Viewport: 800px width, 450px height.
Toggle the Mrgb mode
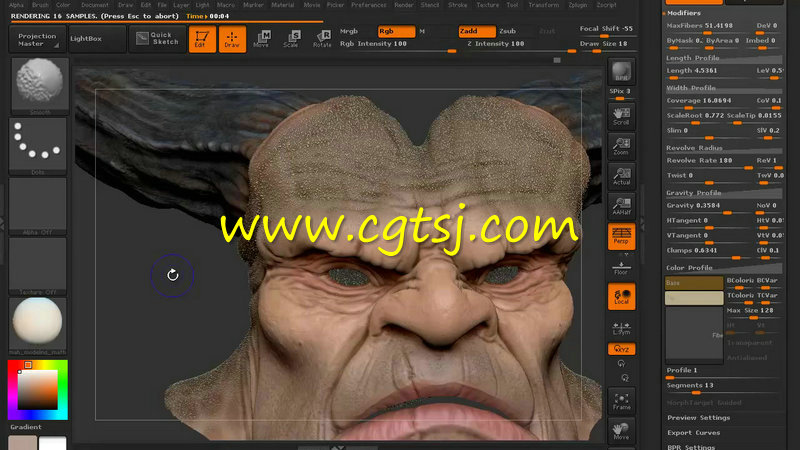point(349,31)
